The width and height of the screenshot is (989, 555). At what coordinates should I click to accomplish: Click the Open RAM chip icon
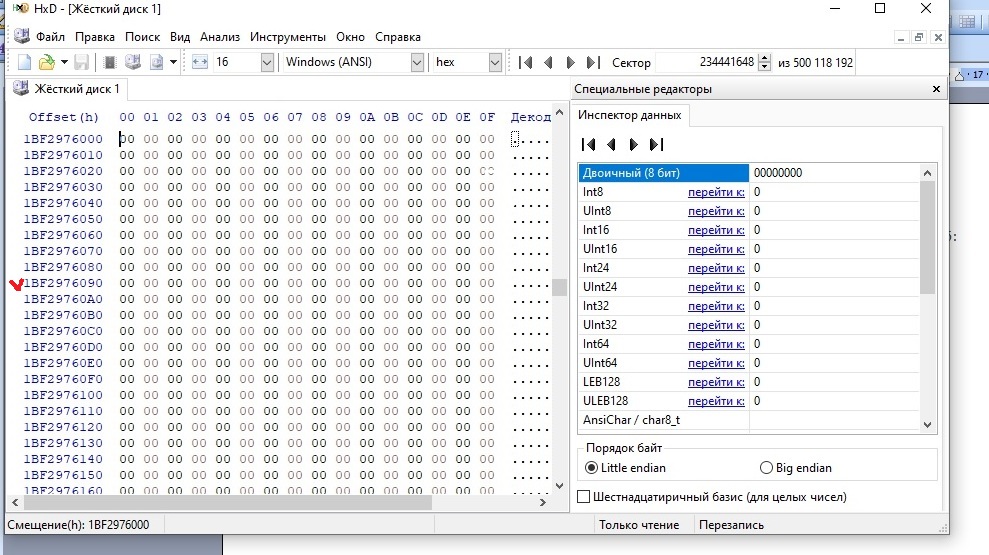coord(110,62)
